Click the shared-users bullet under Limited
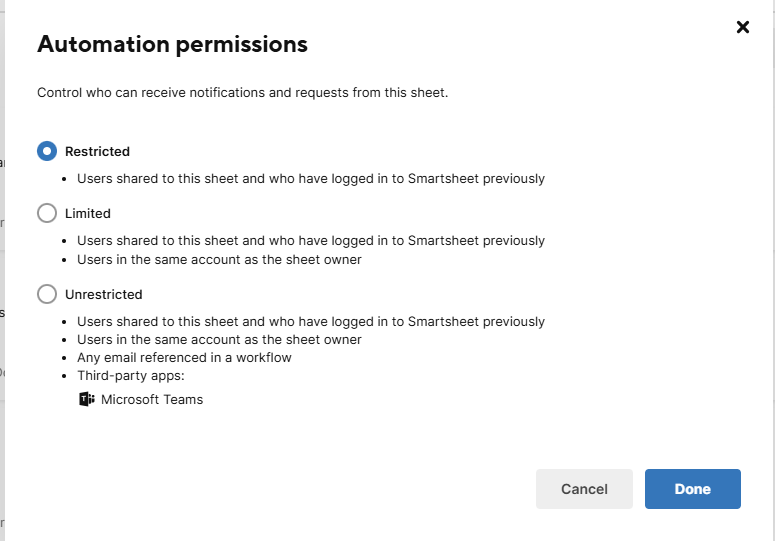Image resolution: width=775 pixels, height=541 pixels. tap(311, 241)
